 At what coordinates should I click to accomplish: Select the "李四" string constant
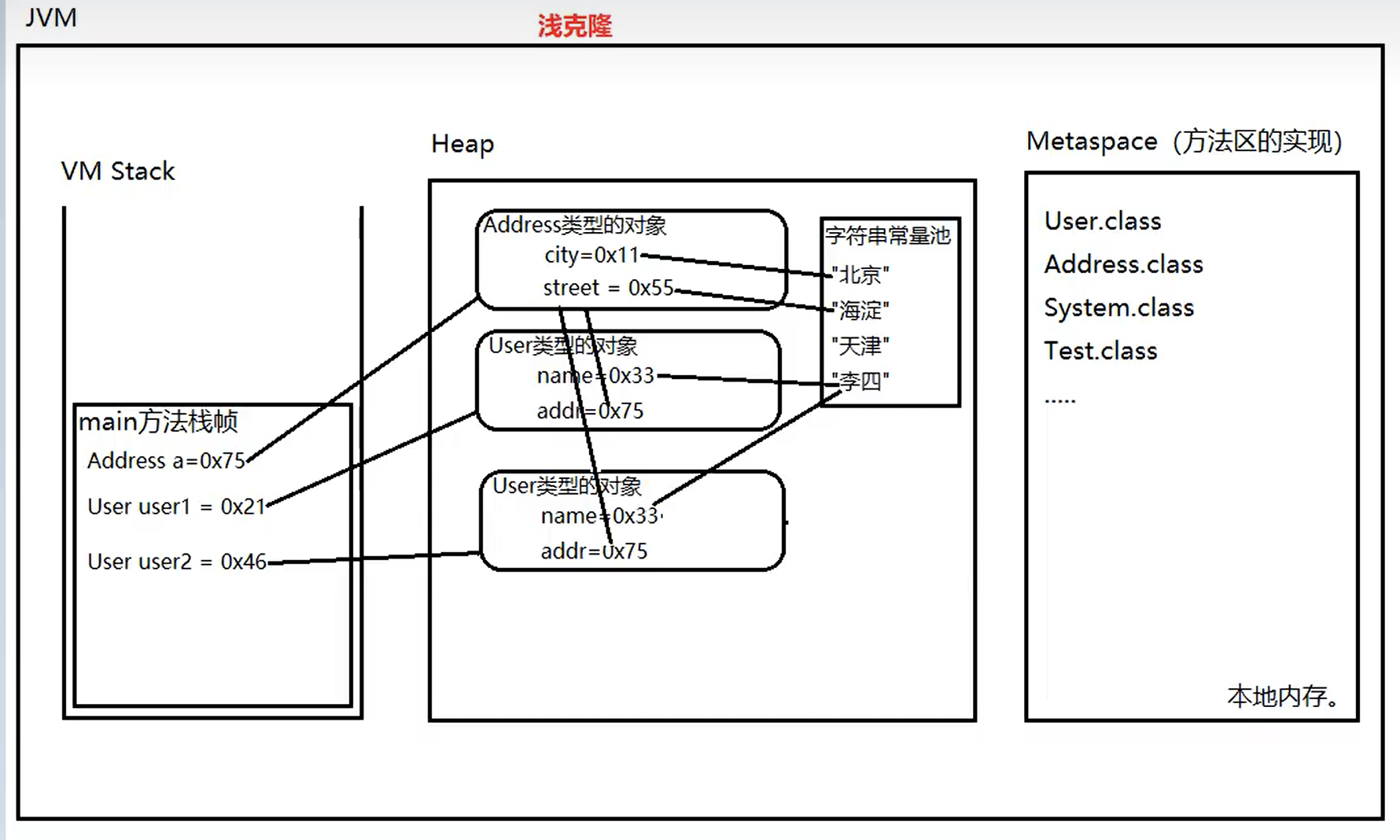pos(860,381)
